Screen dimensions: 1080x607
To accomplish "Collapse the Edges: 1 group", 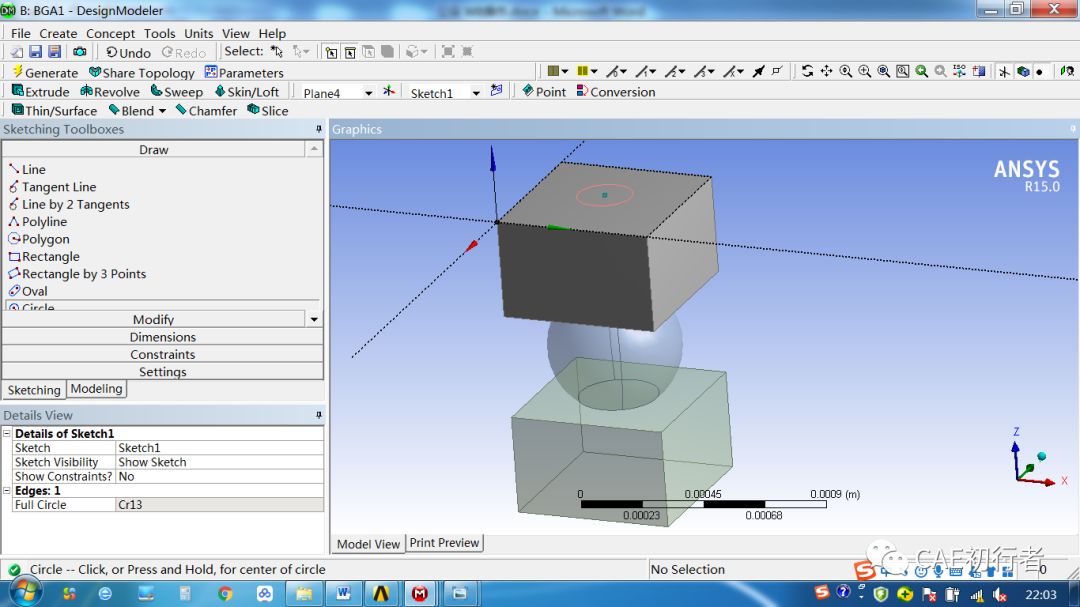I will [x=7, y=491].
